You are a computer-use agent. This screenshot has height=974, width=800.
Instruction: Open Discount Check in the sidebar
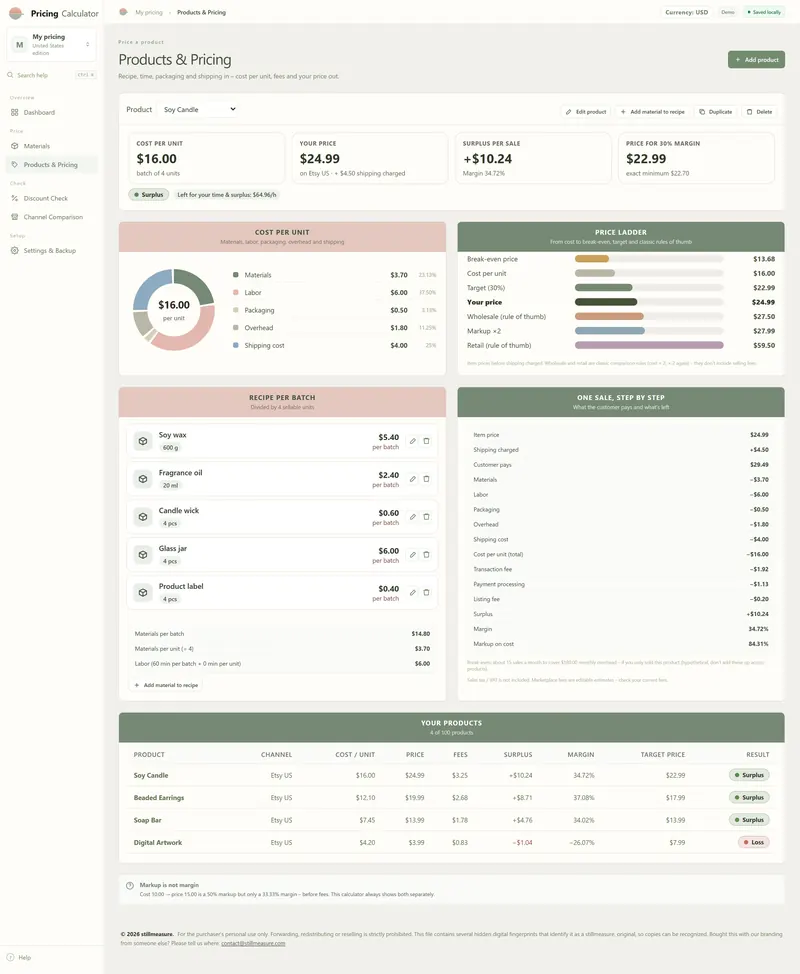(52, 198)
